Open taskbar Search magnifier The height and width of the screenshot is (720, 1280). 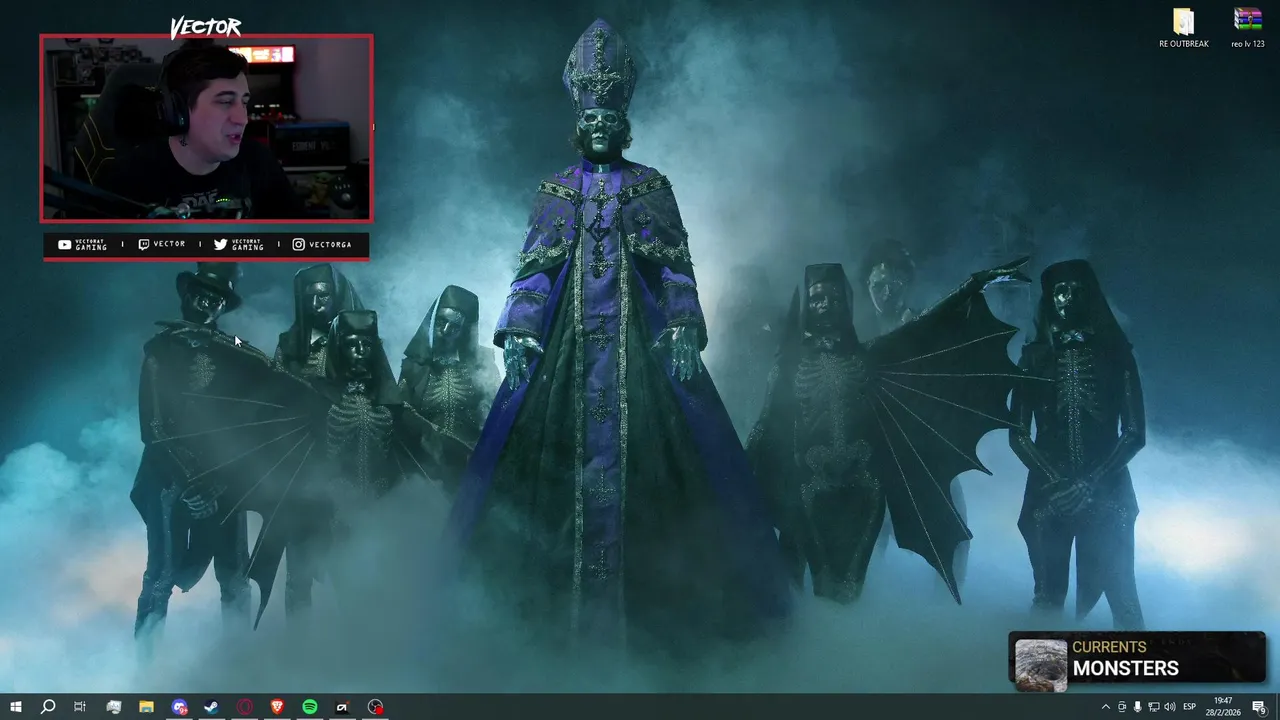point(48,707)
